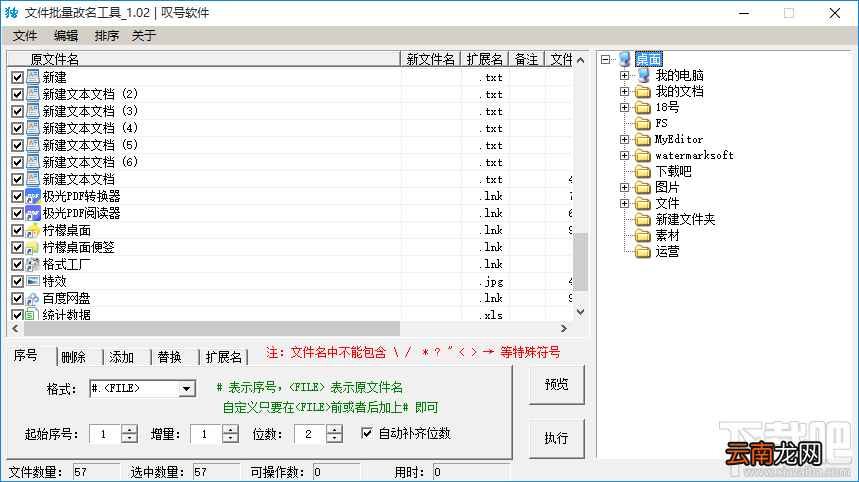859x482 pixels.
Task: Click the 执行 button
Action: pyautogui.click(x=557, y=438)
